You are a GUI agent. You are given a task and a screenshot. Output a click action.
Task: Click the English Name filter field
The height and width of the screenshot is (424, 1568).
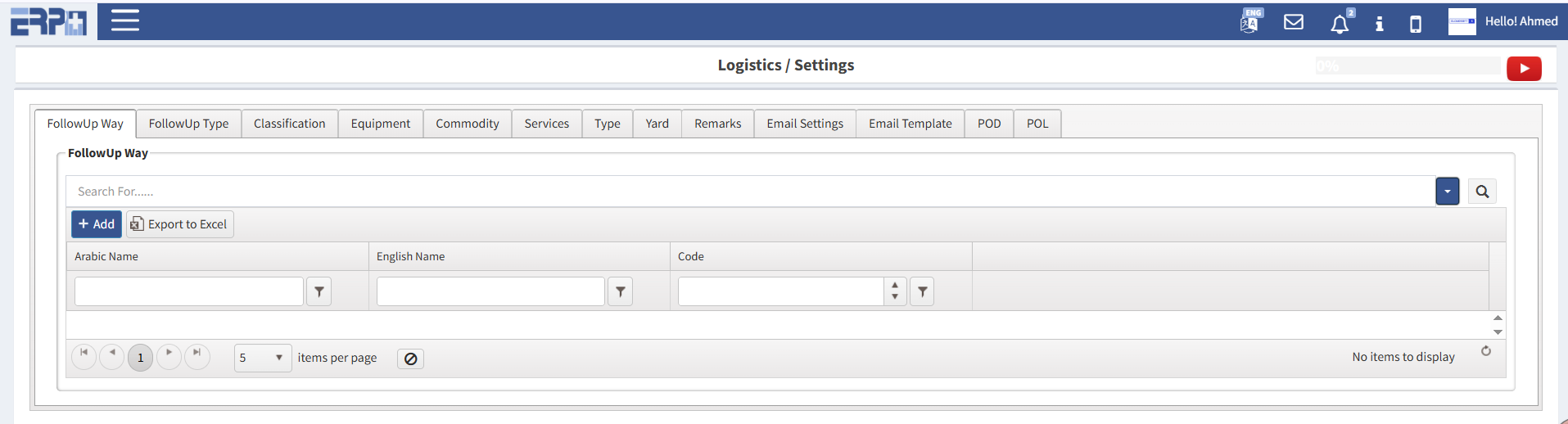coord(490,291)
